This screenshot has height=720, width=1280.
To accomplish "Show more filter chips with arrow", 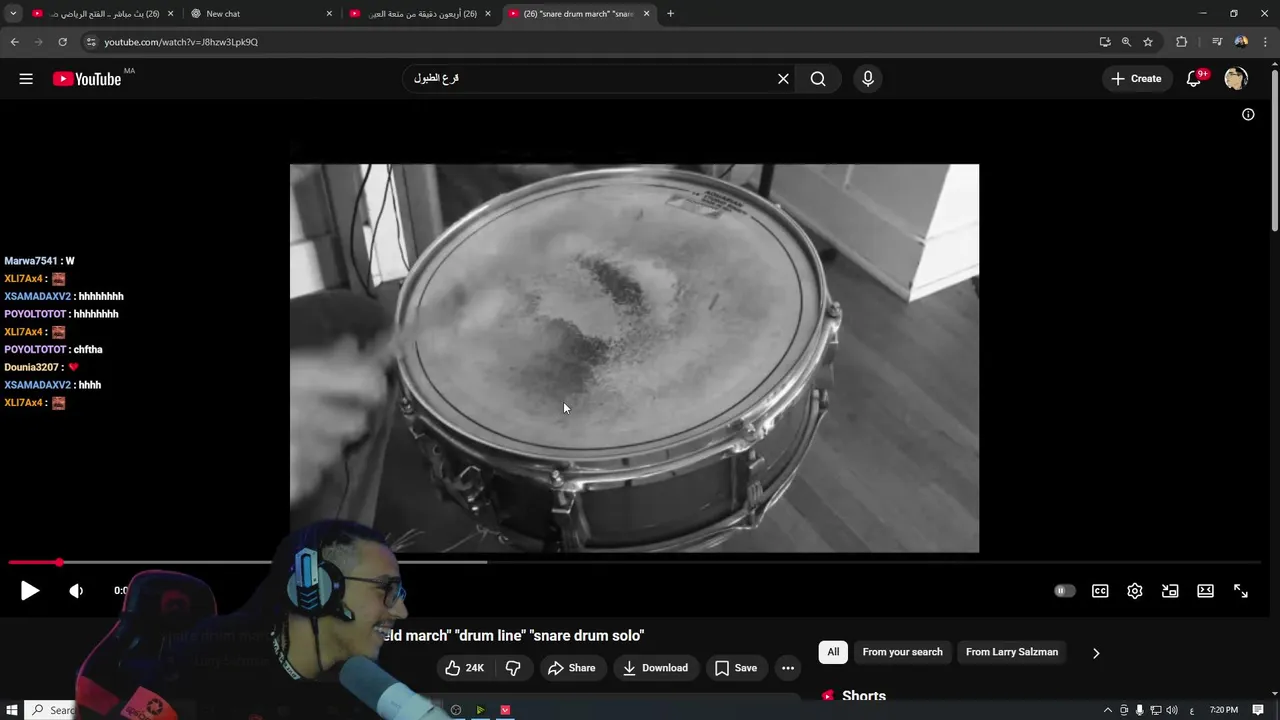I will pyautogui.click(x=1096, y=653).
